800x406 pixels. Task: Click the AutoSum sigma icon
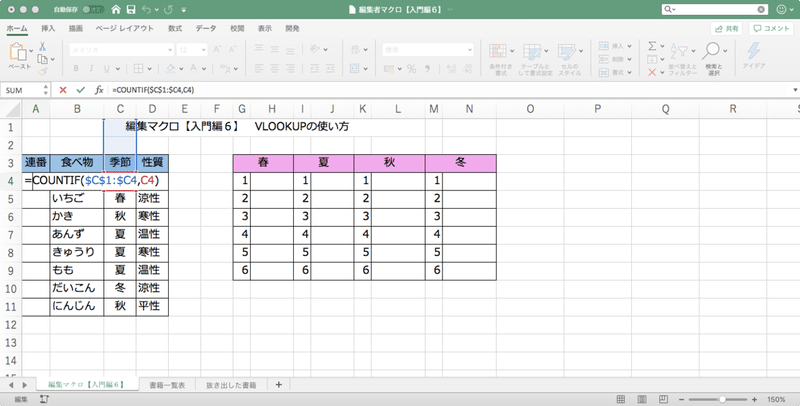pos(653,46)
